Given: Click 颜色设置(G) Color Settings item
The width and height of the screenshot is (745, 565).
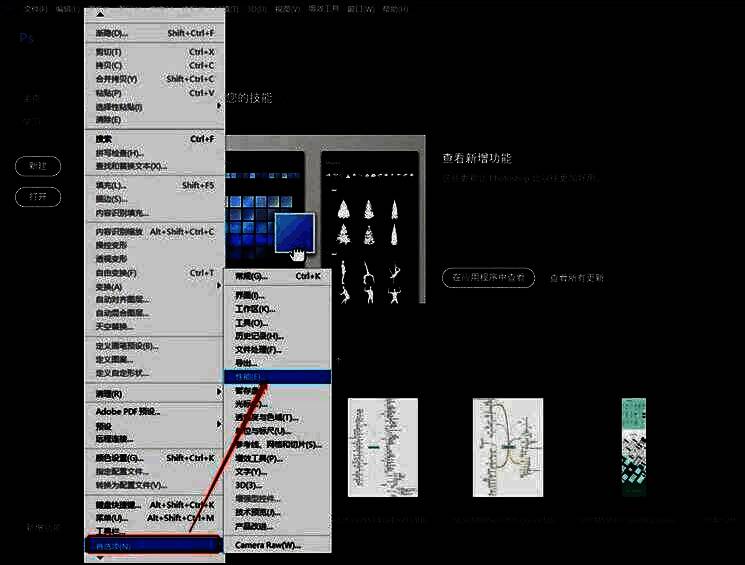Looking at the screenshot, I should [x=124, y=458].
